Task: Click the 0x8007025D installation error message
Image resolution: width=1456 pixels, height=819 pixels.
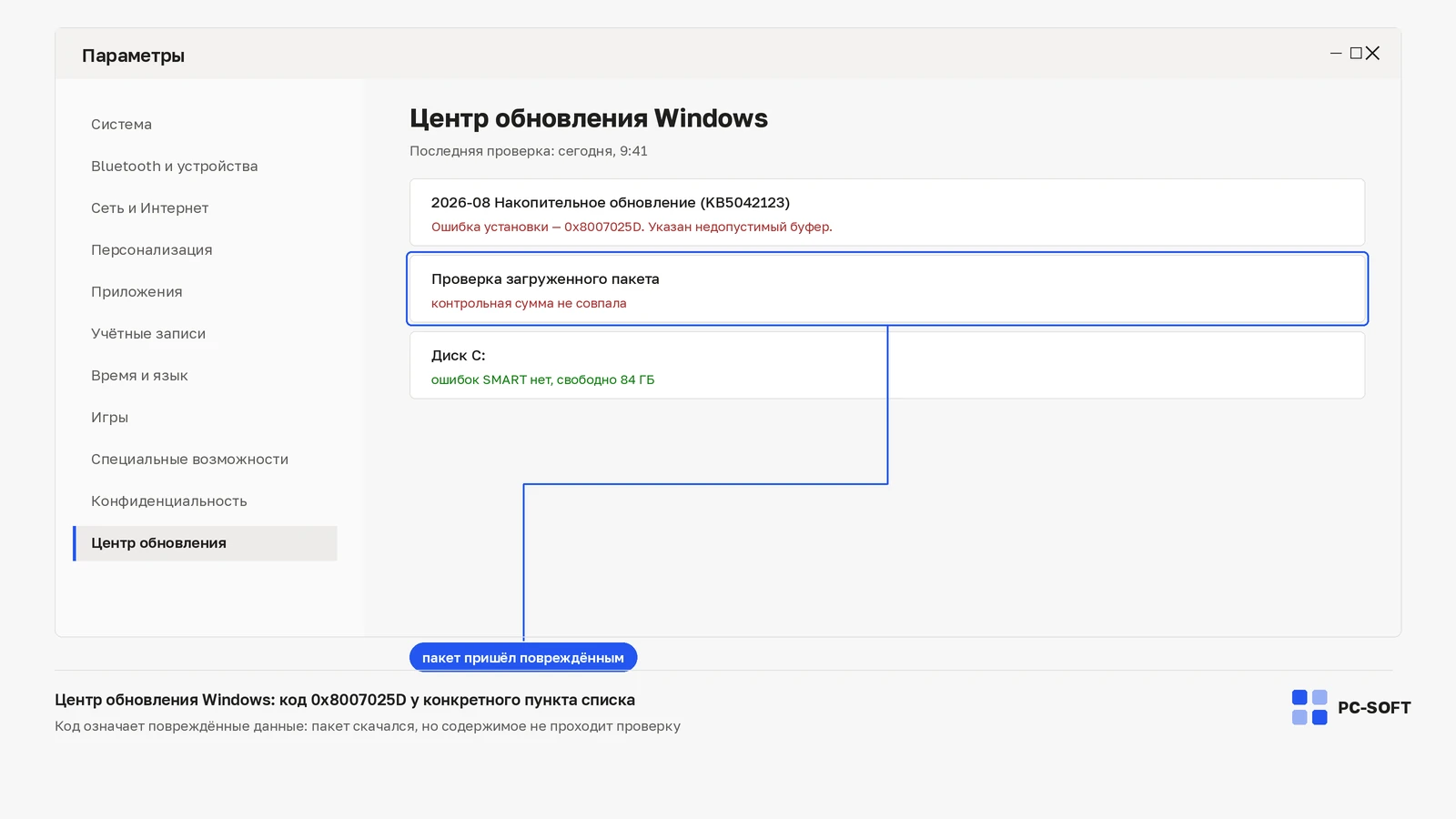Action: pyautogui.click(x=632, y=227)
